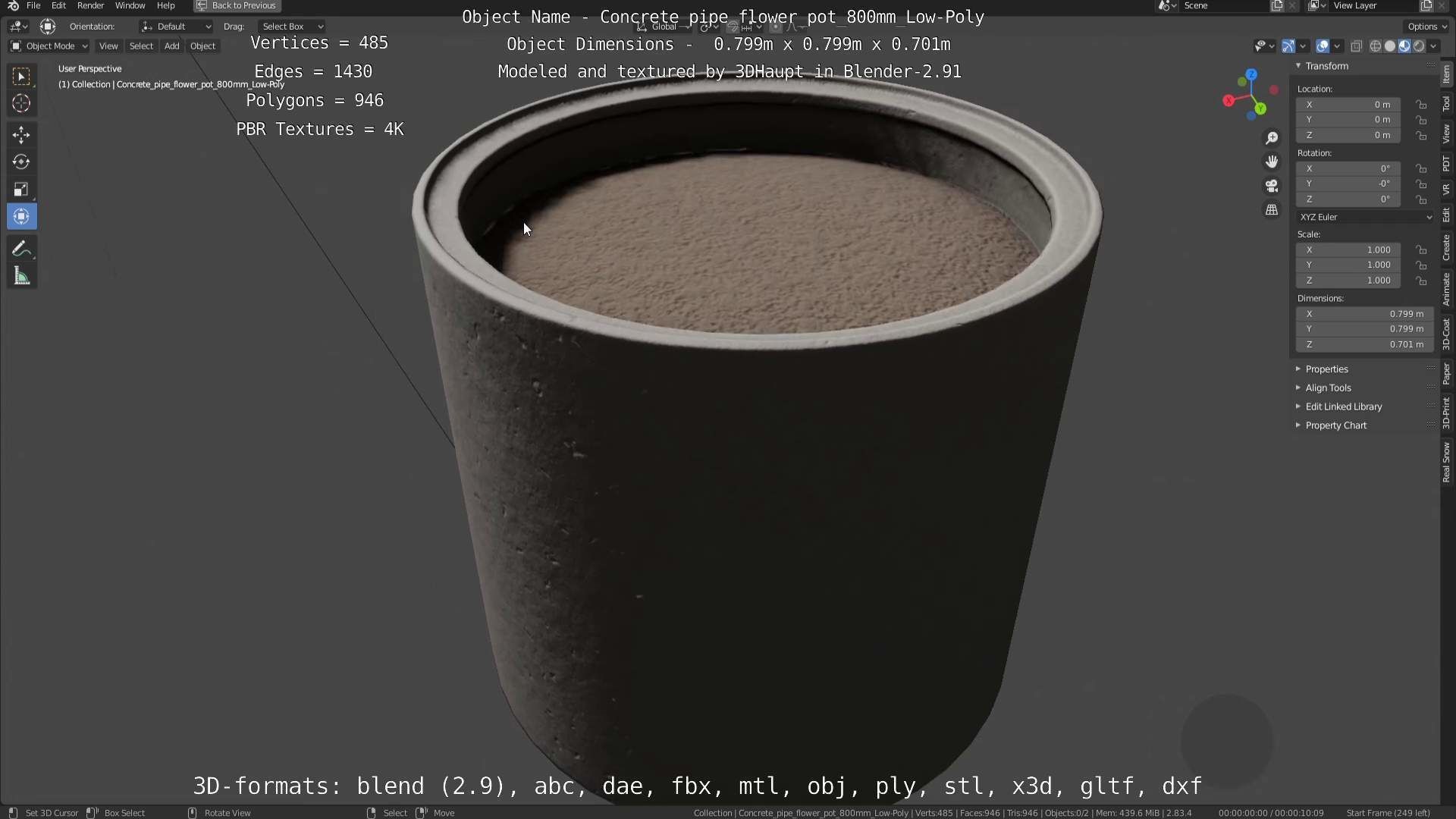
Task: Click new View Layer copy icon
Action: click(x=1426, y=5)
